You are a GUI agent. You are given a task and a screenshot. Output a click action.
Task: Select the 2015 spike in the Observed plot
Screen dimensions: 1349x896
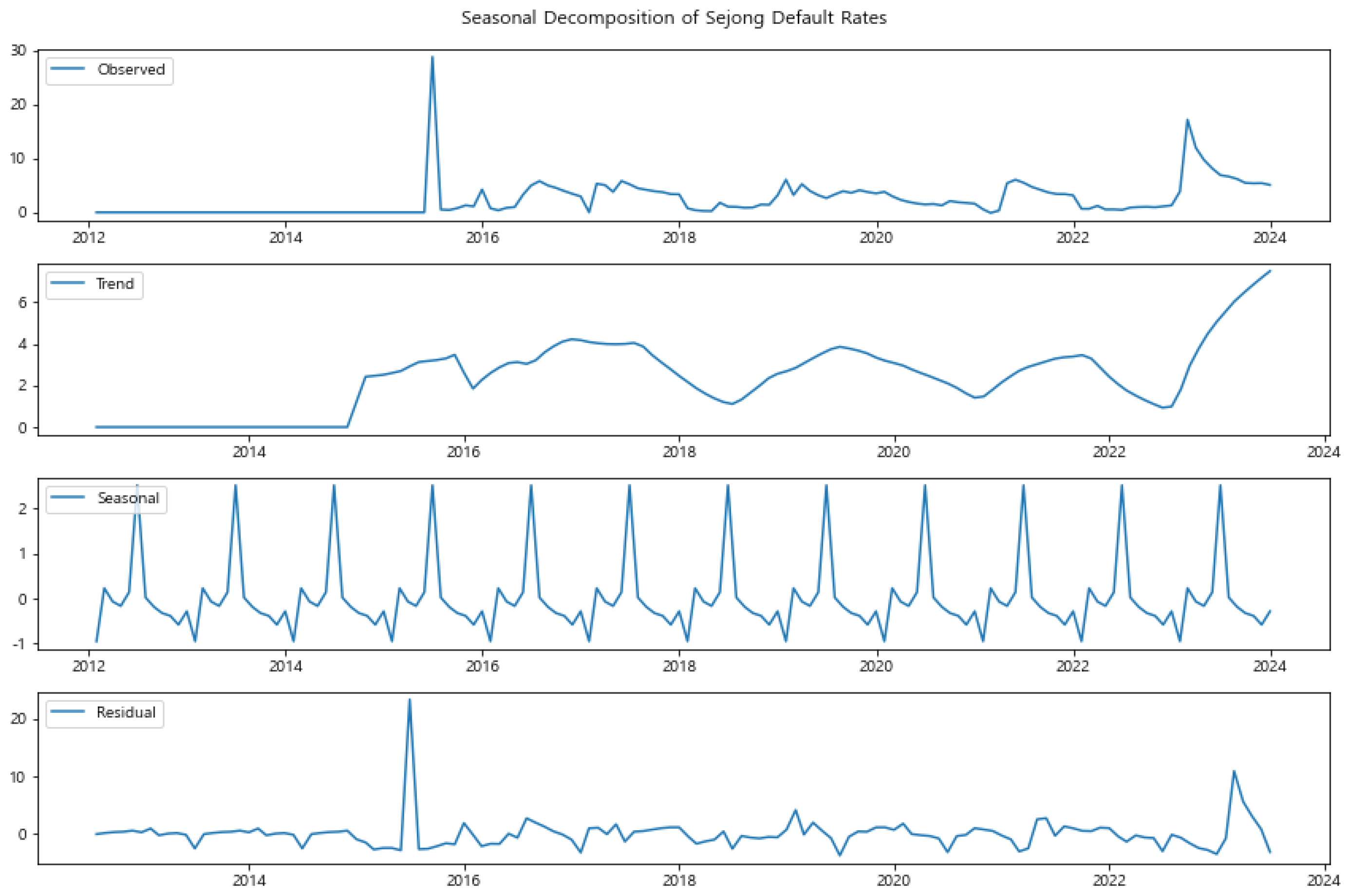click(432, 57)
